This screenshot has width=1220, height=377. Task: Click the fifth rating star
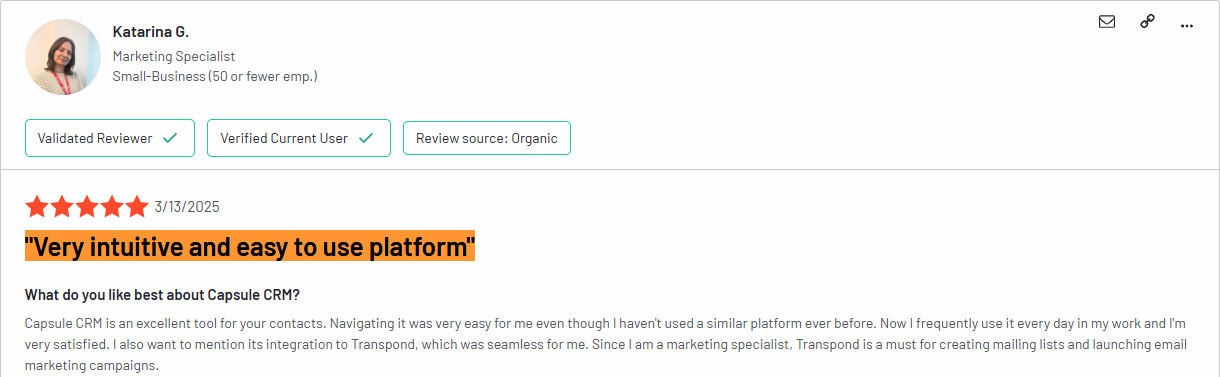point(137,207)
